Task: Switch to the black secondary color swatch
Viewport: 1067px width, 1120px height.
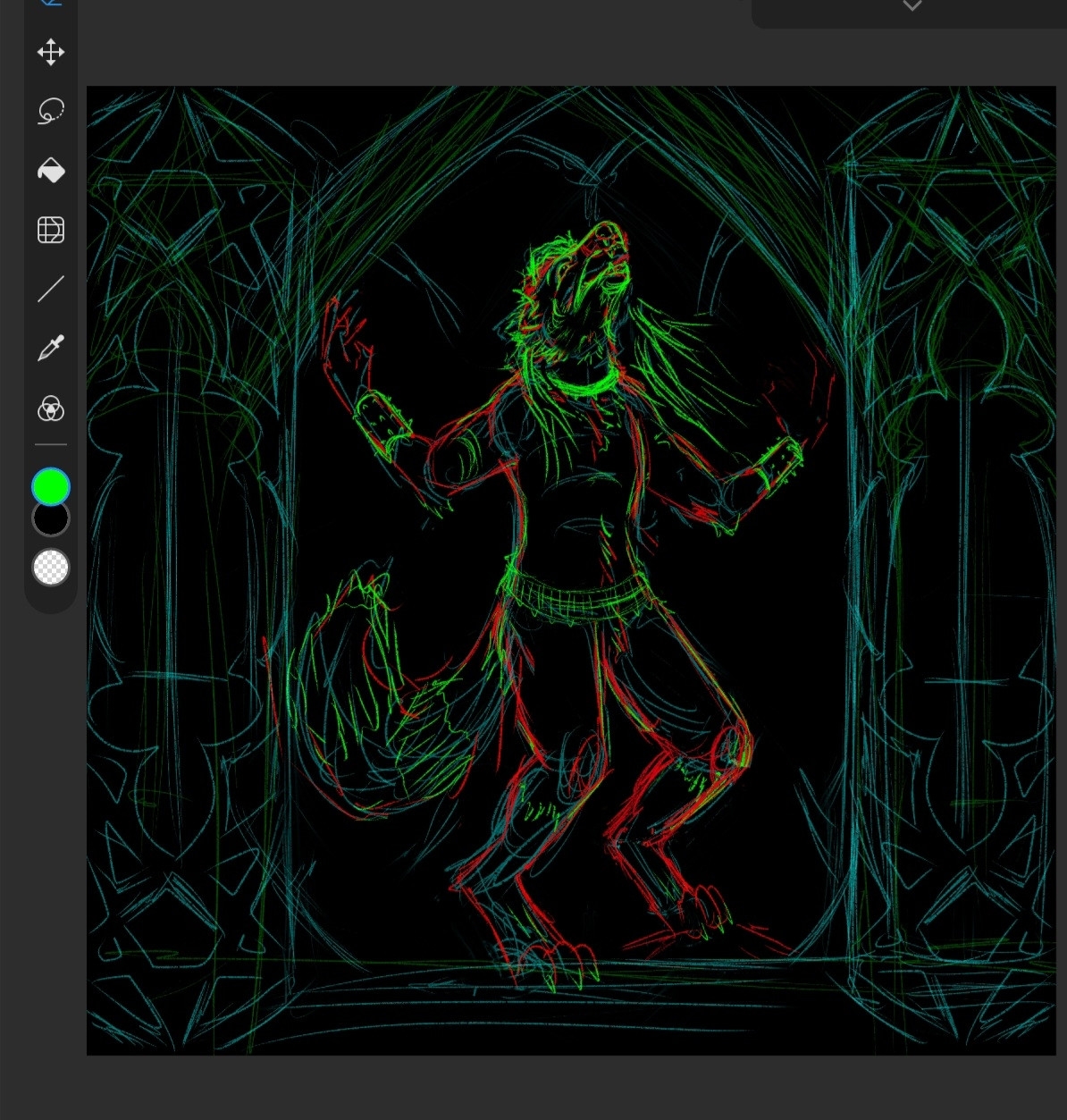Action: (x=51, y=521)
